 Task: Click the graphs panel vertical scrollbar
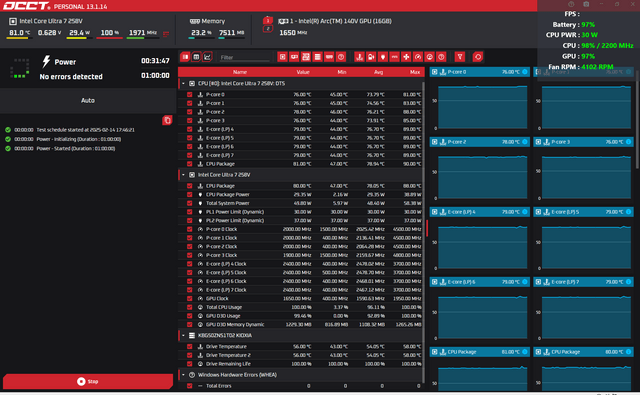tap(638, 120)
